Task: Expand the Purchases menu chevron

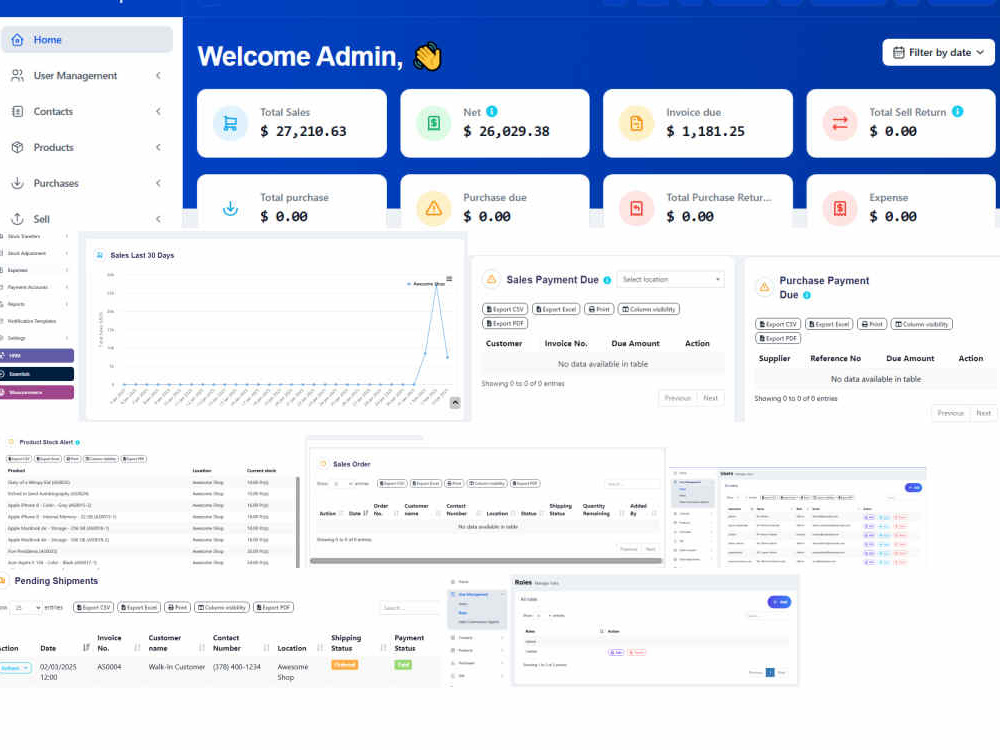Action: tap(158, 183)
